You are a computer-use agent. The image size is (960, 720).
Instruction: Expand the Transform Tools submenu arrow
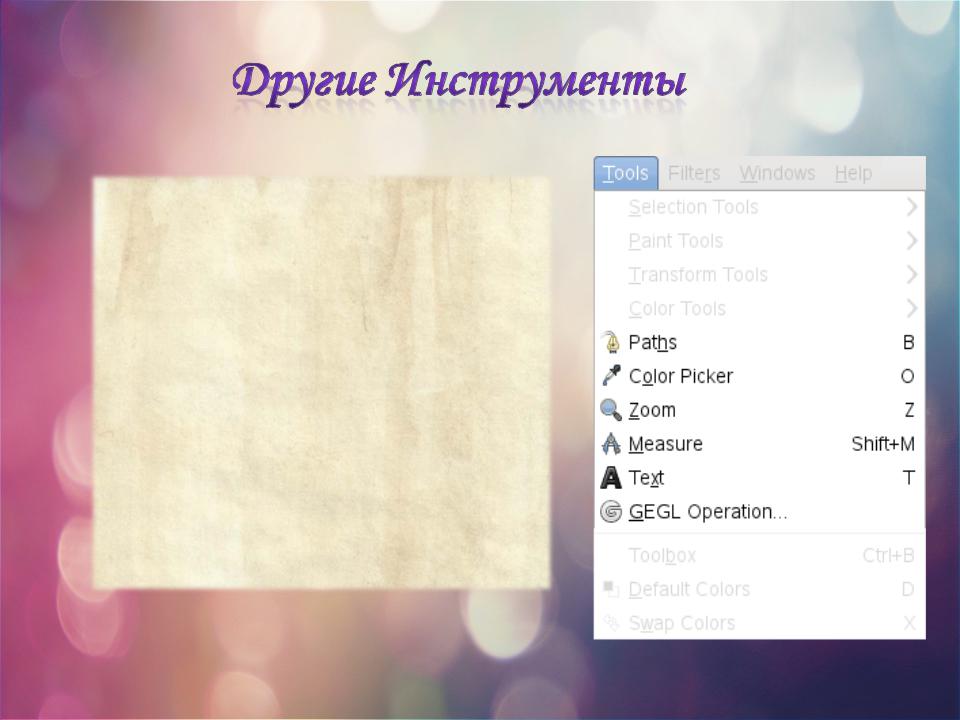(x=911, y=274)
